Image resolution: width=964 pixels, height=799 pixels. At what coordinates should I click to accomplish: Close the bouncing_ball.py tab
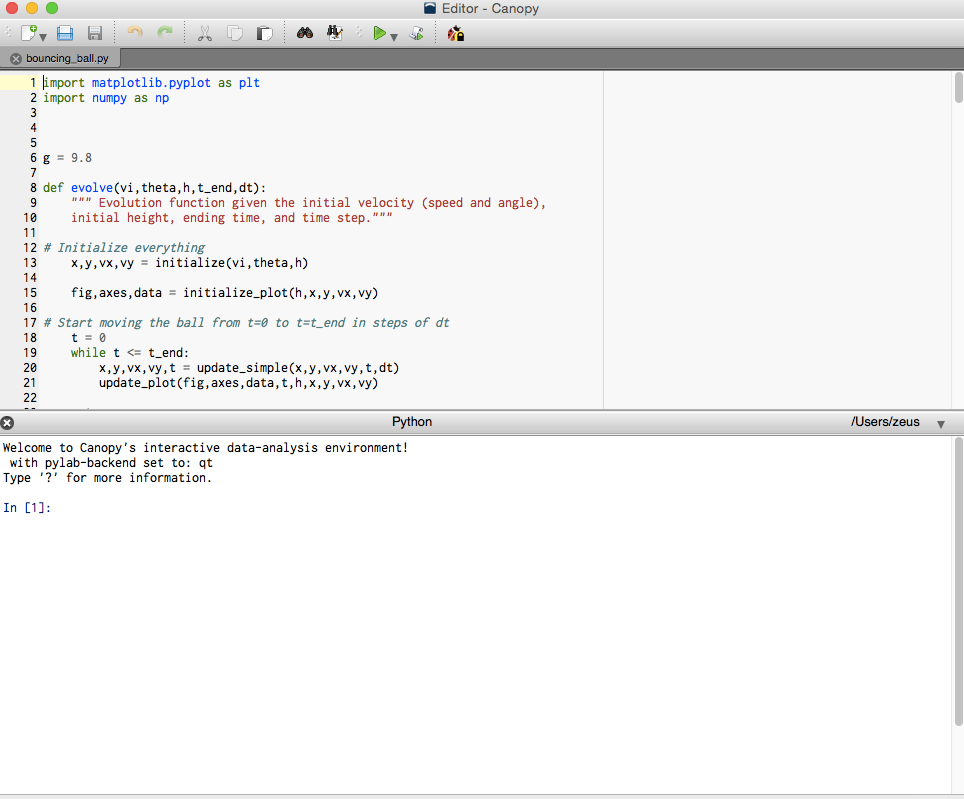click(15, 58)
